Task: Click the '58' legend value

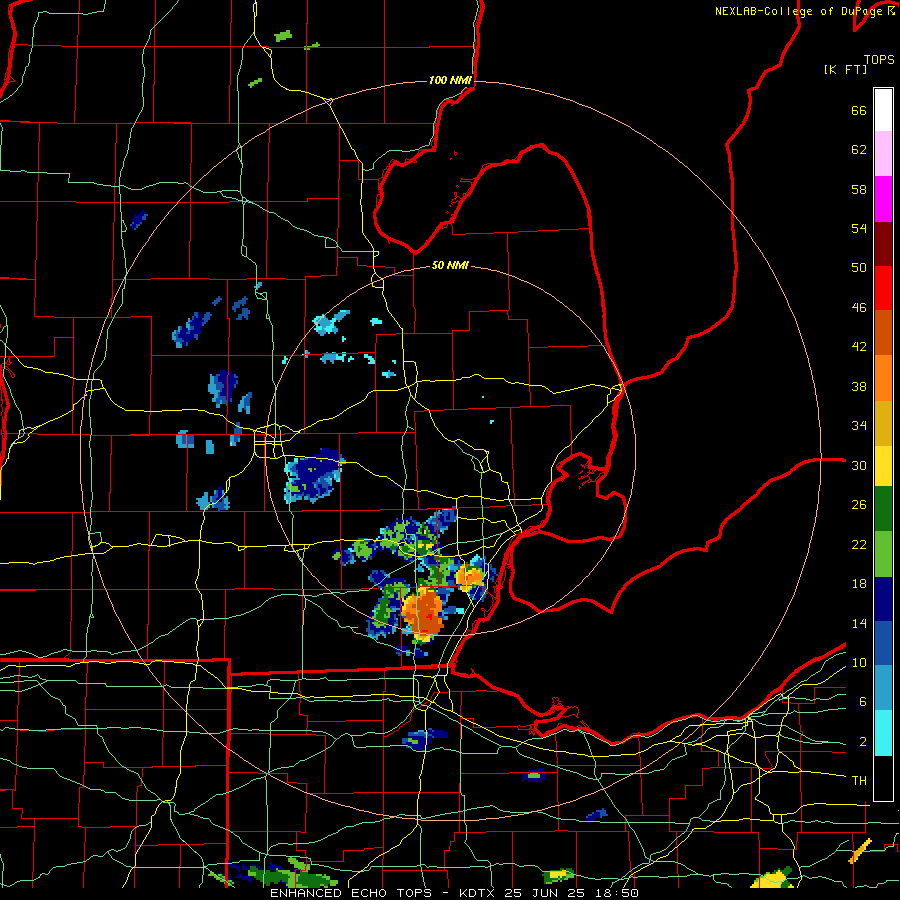Action: pyautogui.click(x=859, y=189)
